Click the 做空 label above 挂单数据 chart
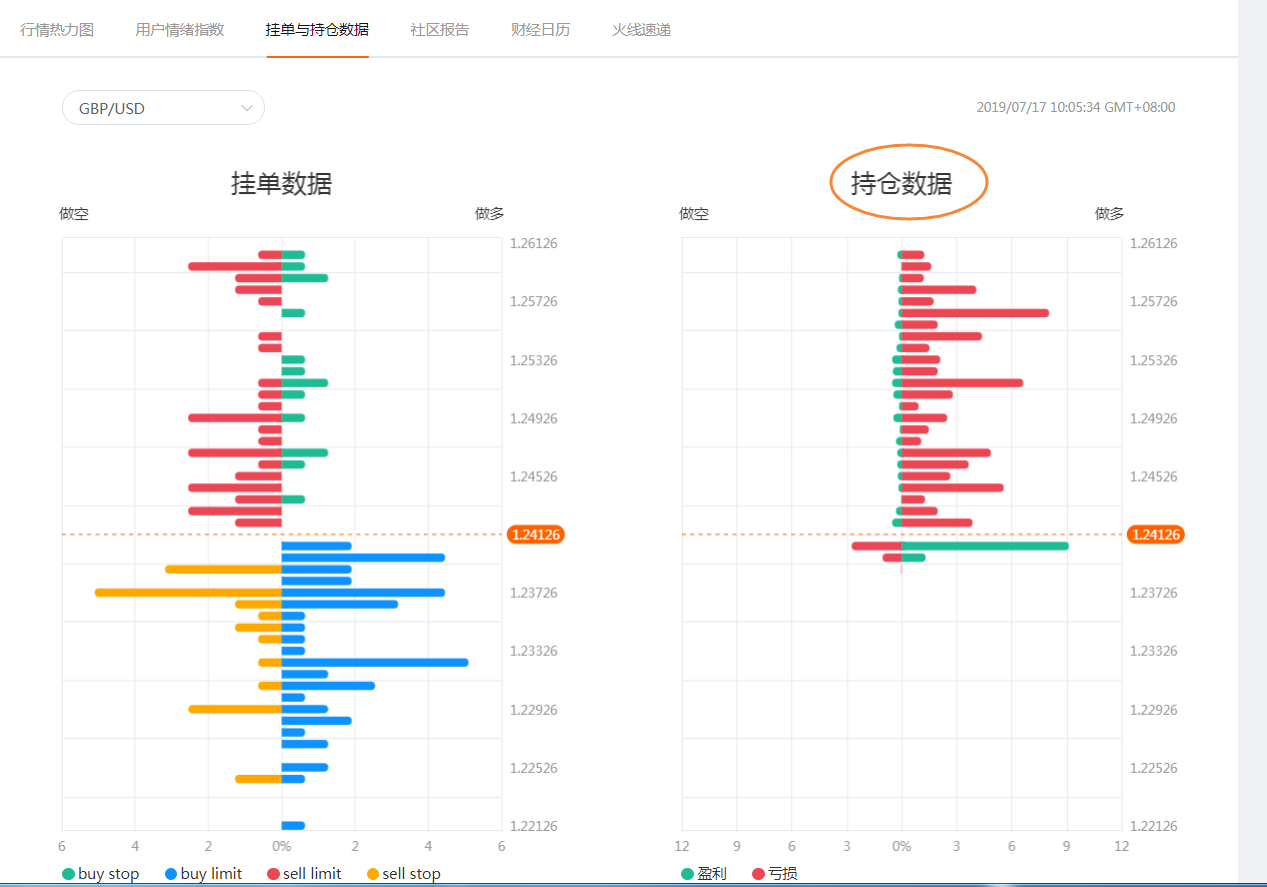This screenshot has width=1267, height=887. click(74, 213)
